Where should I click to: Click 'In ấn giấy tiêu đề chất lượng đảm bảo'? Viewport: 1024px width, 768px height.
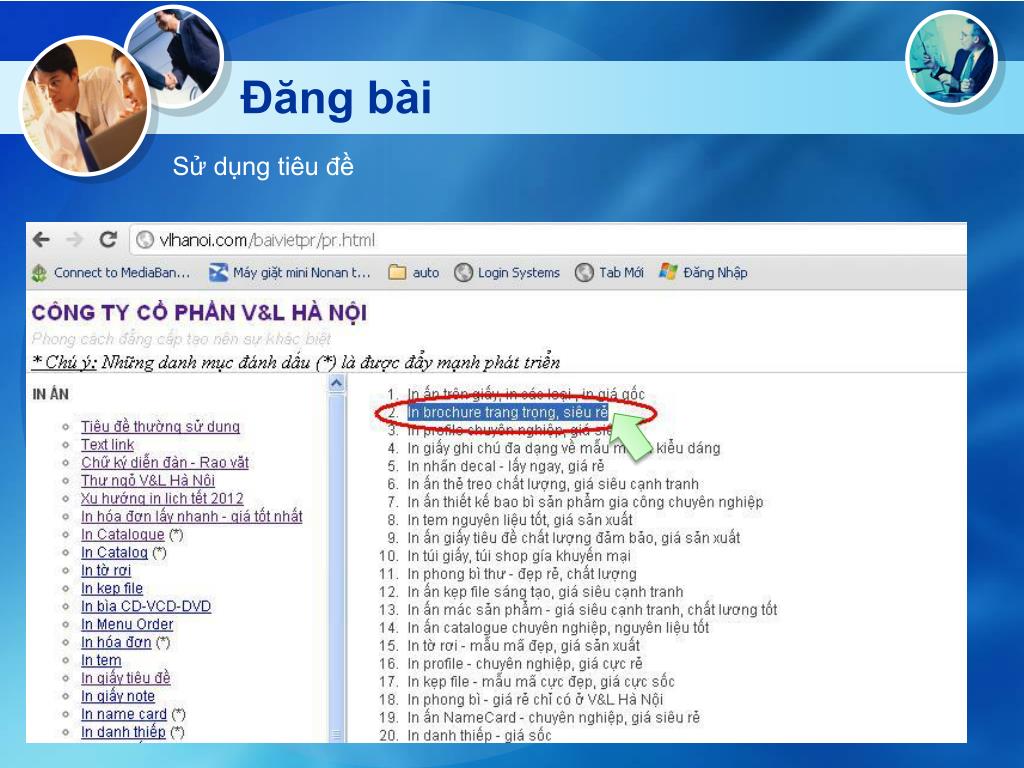(x=573, y=538)
